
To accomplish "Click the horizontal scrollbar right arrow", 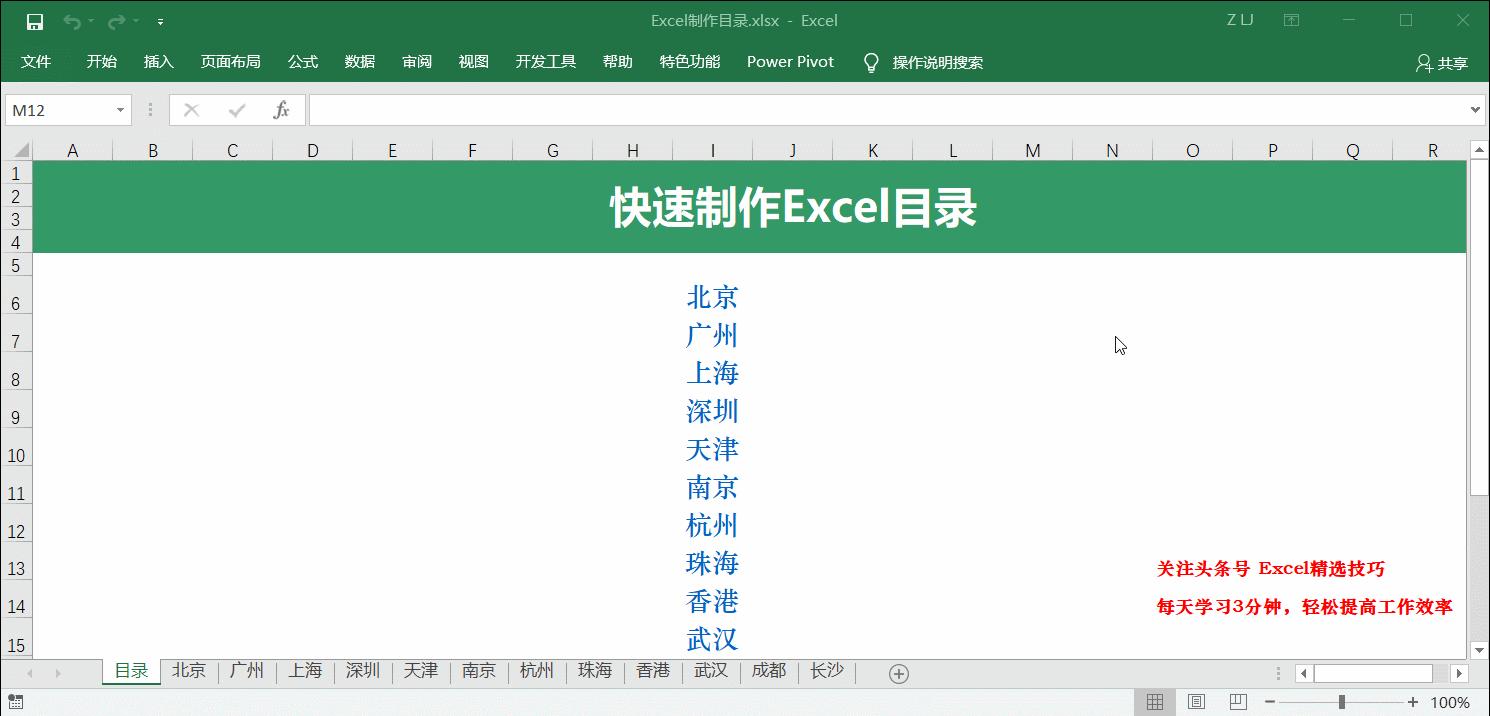I will pyautogui.click(x=1457, y=673).
